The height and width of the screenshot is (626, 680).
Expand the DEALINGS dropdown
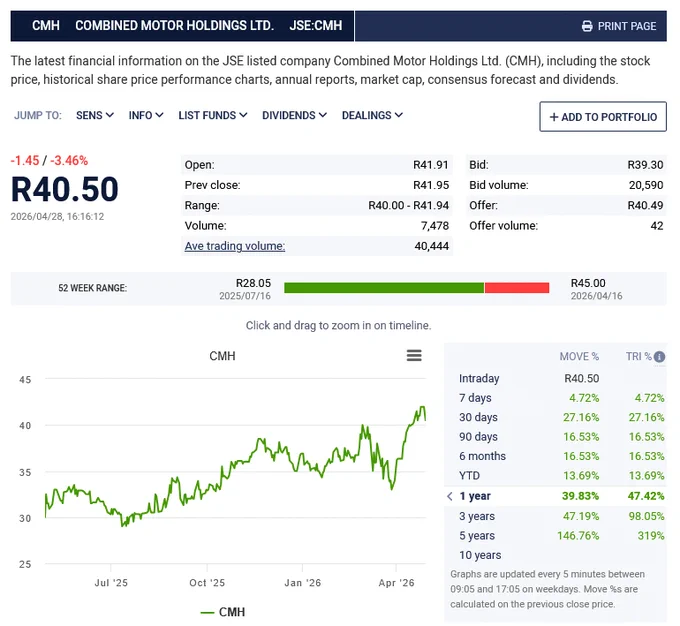(x=373, y=115)
